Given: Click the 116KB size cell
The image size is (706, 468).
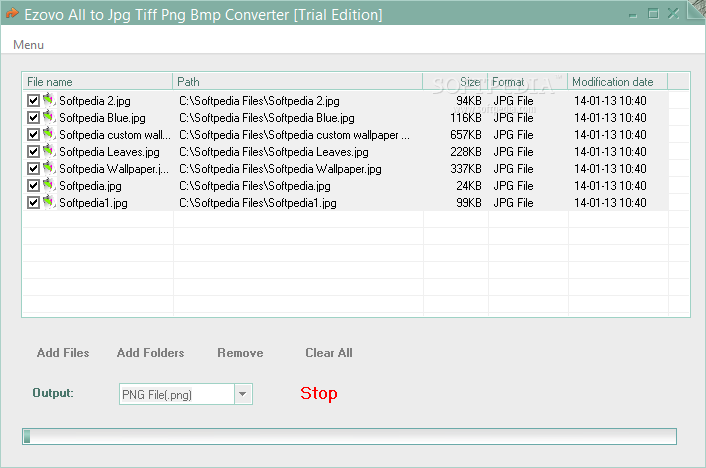Looking at the screenshot, I should coord(466,118).
